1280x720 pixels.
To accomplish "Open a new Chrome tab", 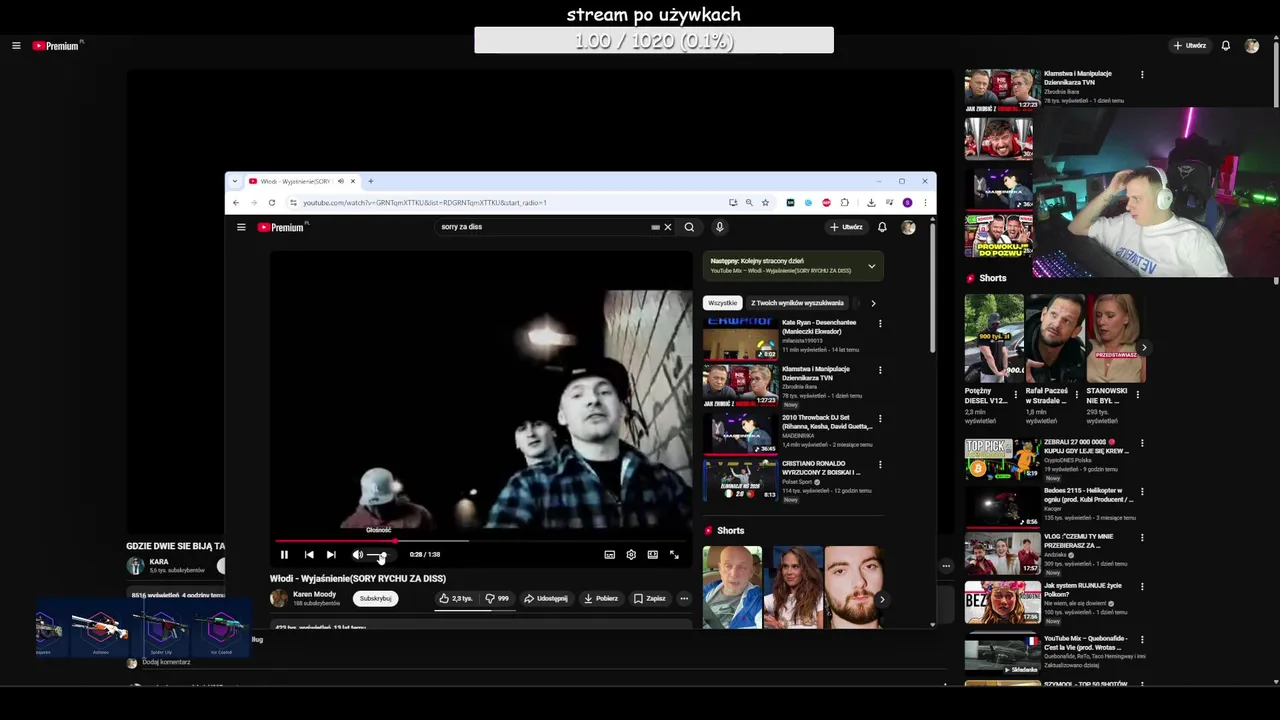I will (x=370, y=181).
